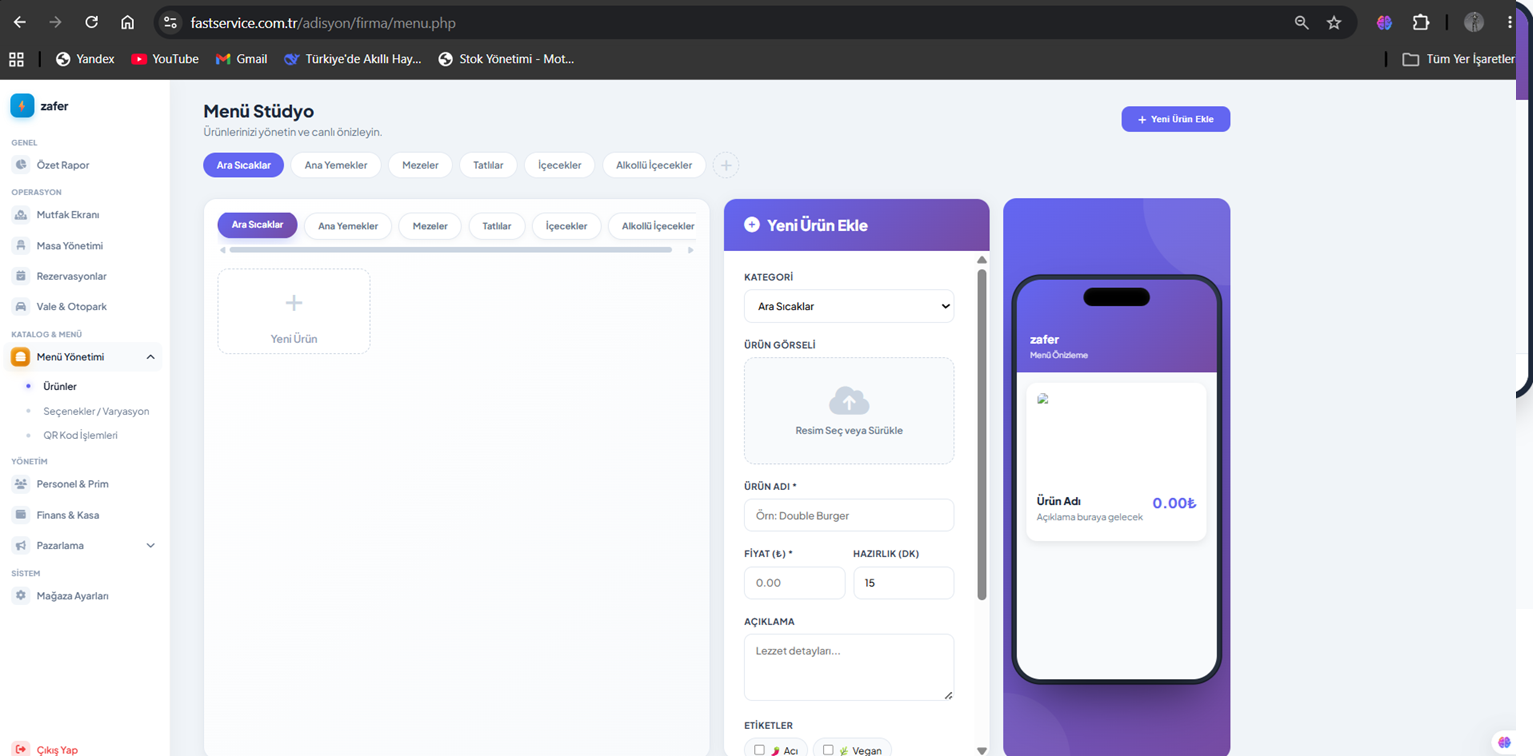Click the form panel vertical scrollbar
Viewport: 1533px width, 756px height.
click(x=982, y=434)
